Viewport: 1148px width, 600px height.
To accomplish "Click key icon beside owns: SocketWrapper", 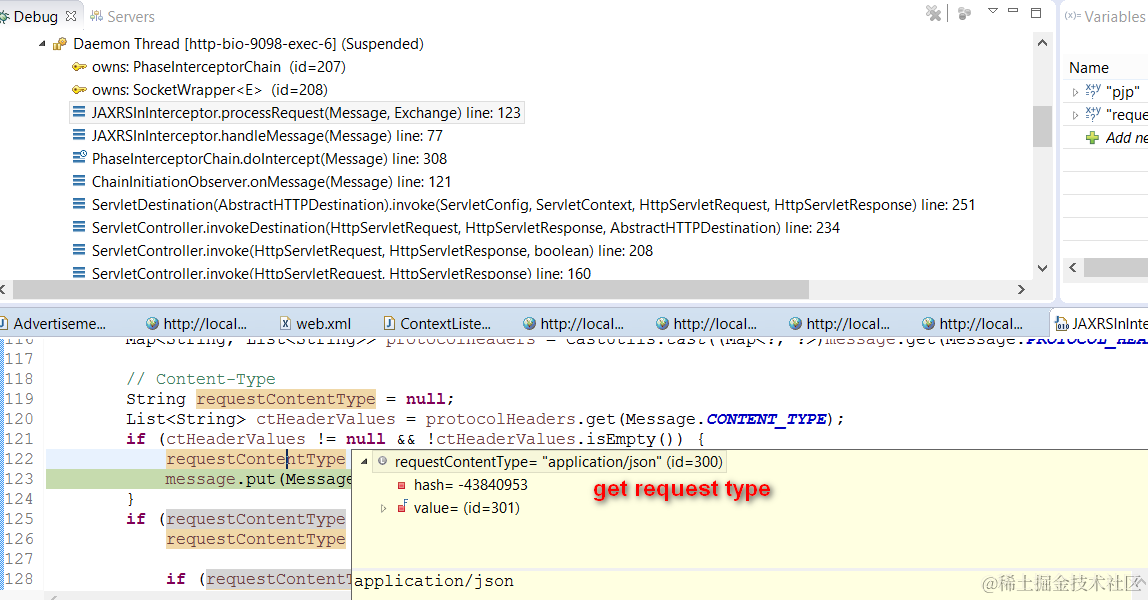I will pyautogui.click(x=79, y=89).
